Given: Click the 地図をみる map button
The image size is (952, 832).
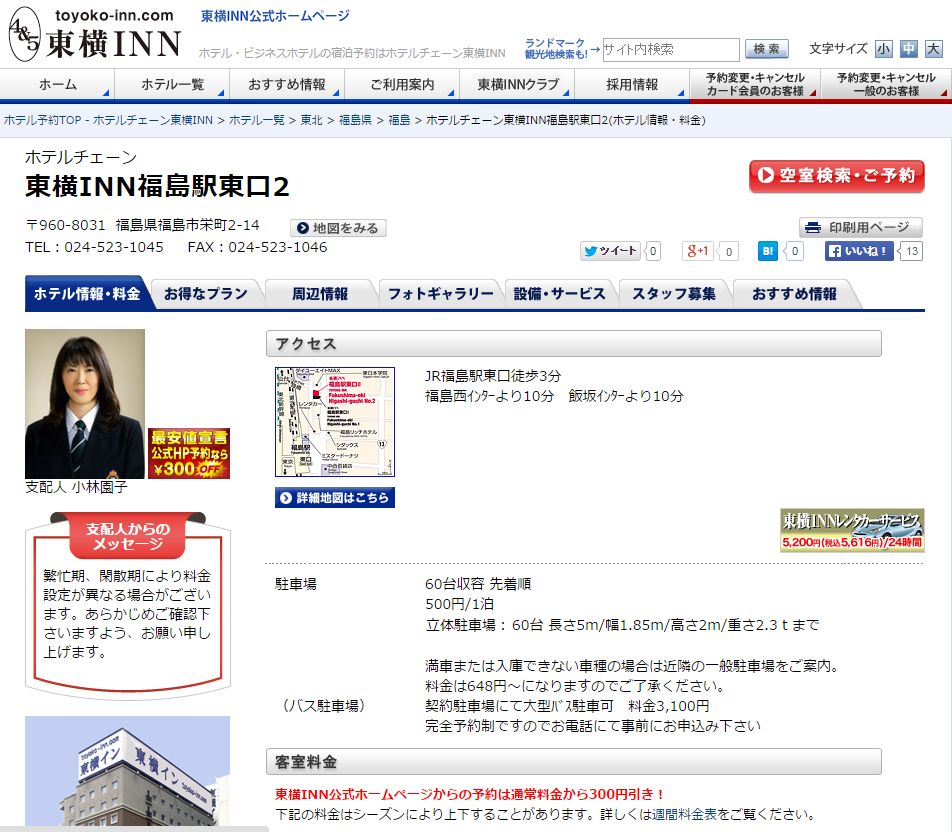Looking at the screenshot, I should coord(338,228).
